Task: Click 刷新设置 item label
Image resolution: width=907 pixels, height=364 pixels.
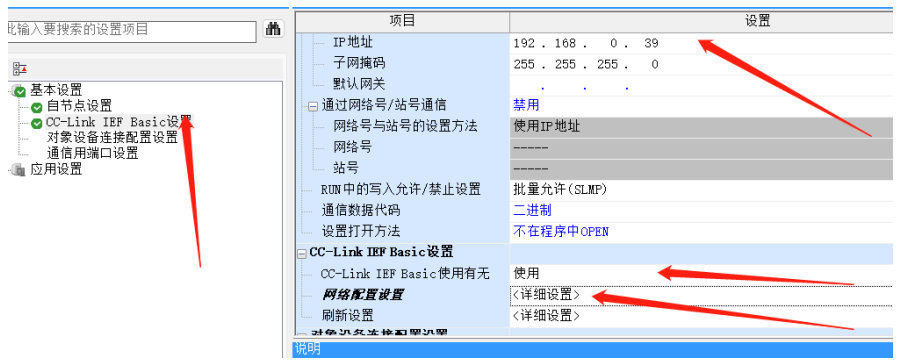Action: 347,315
